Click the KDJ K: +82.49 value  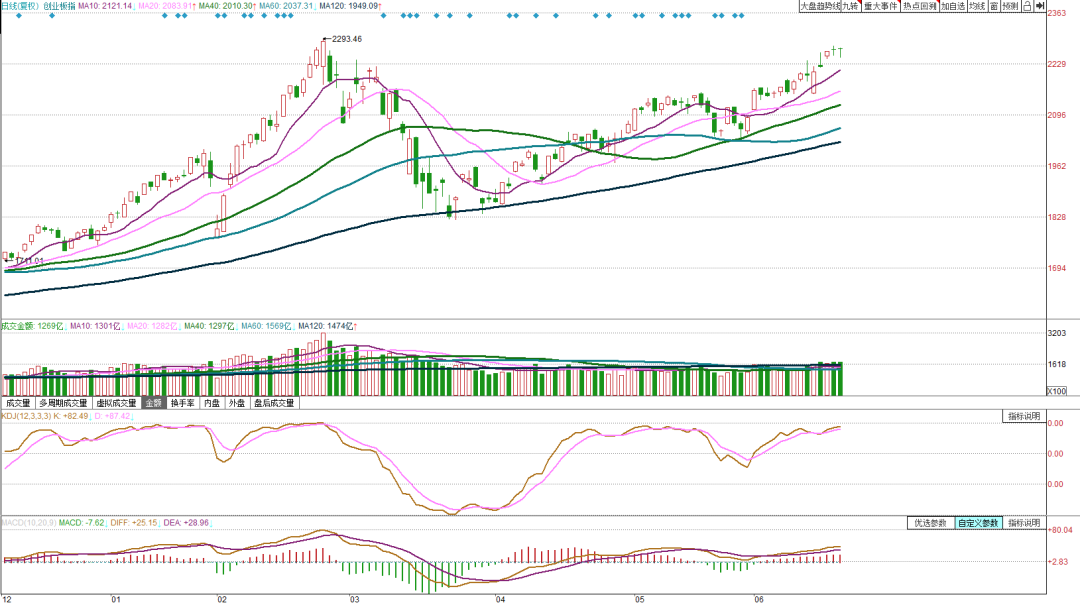71,416
